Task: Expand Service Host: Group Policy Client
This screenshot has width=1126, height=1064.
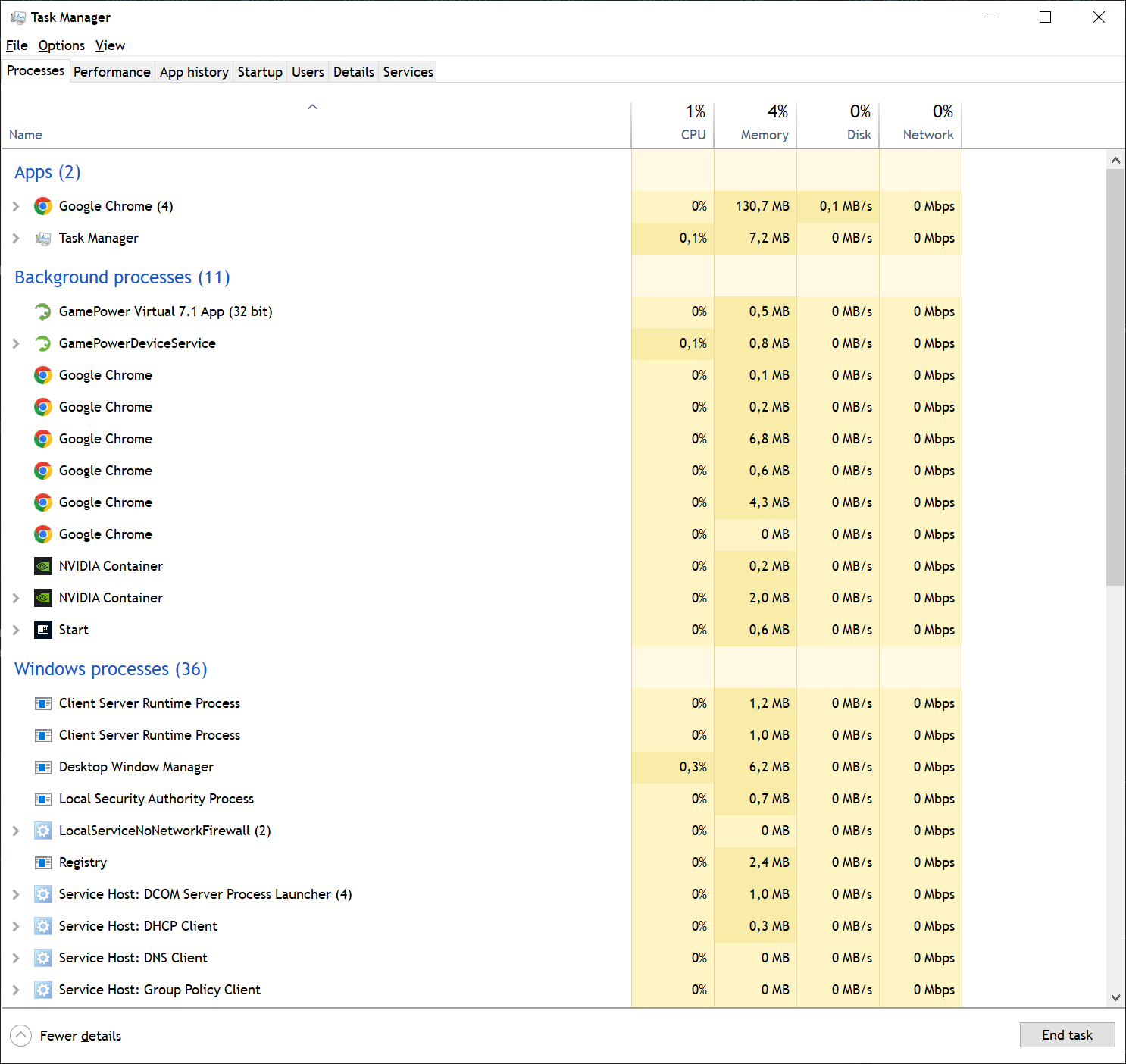Action: (x=16, y=990)
